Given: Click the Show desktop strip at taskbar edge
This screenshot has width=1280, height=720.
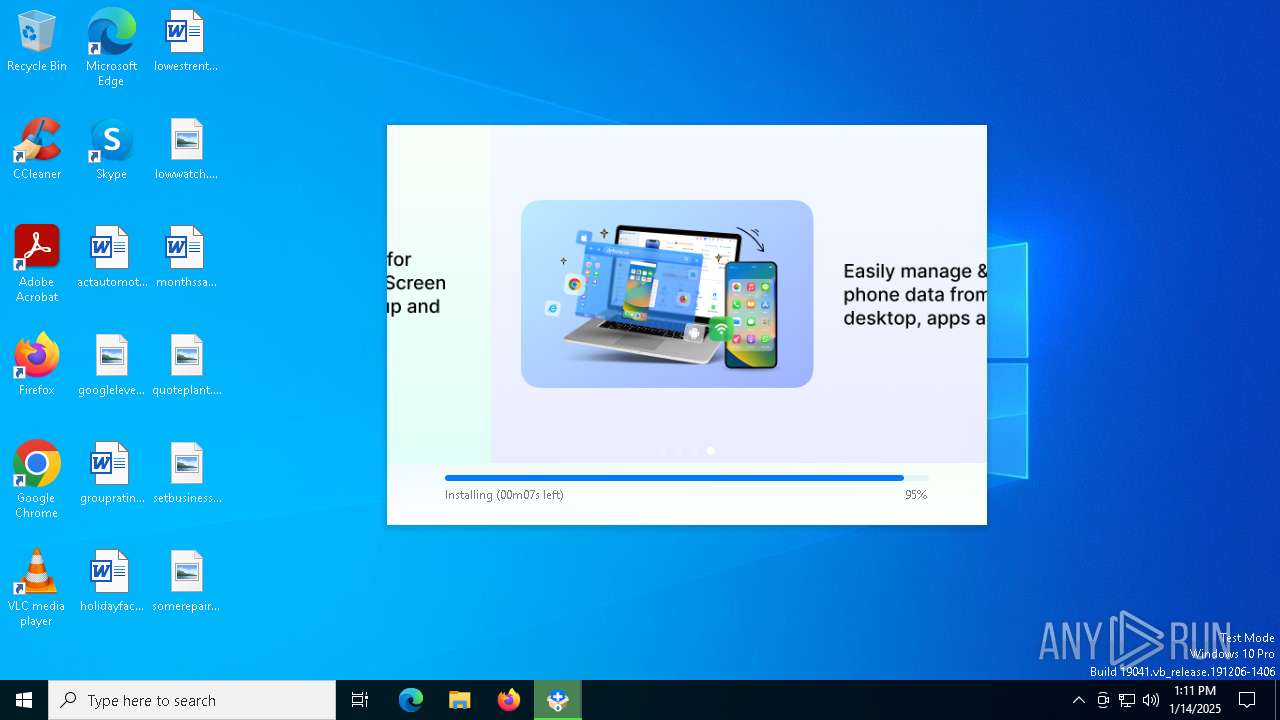Looking at the screenshot, I should [1277, 700].
